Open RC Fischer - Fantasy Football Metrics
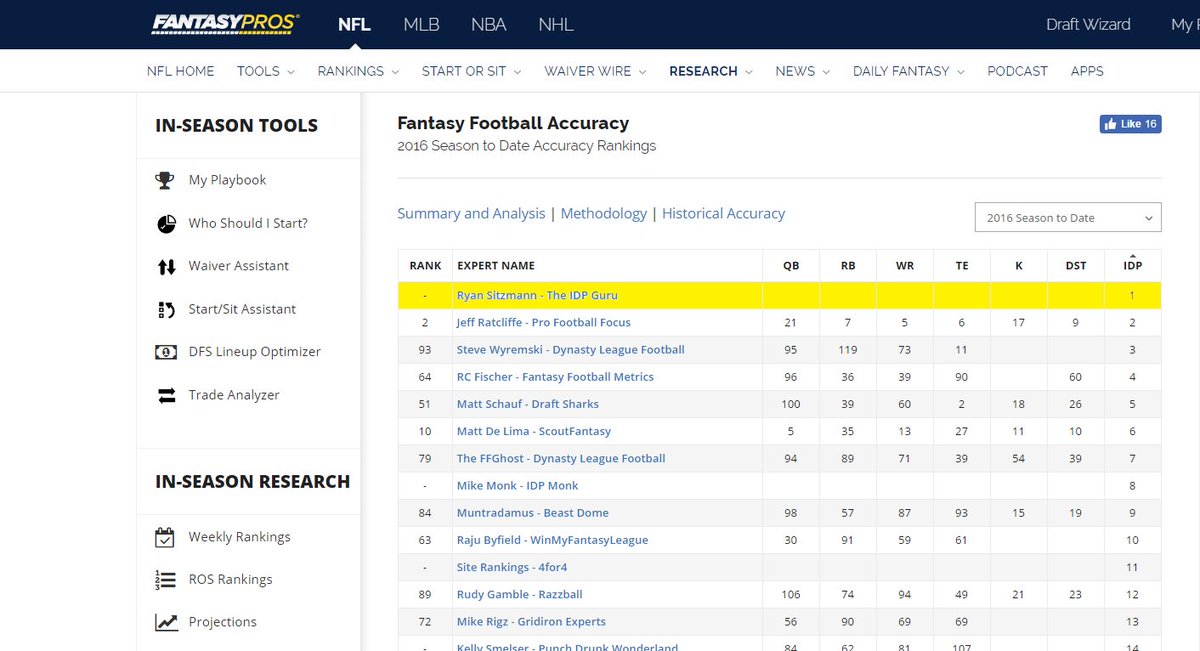The image size is (1200, 651). coord(555,377)
